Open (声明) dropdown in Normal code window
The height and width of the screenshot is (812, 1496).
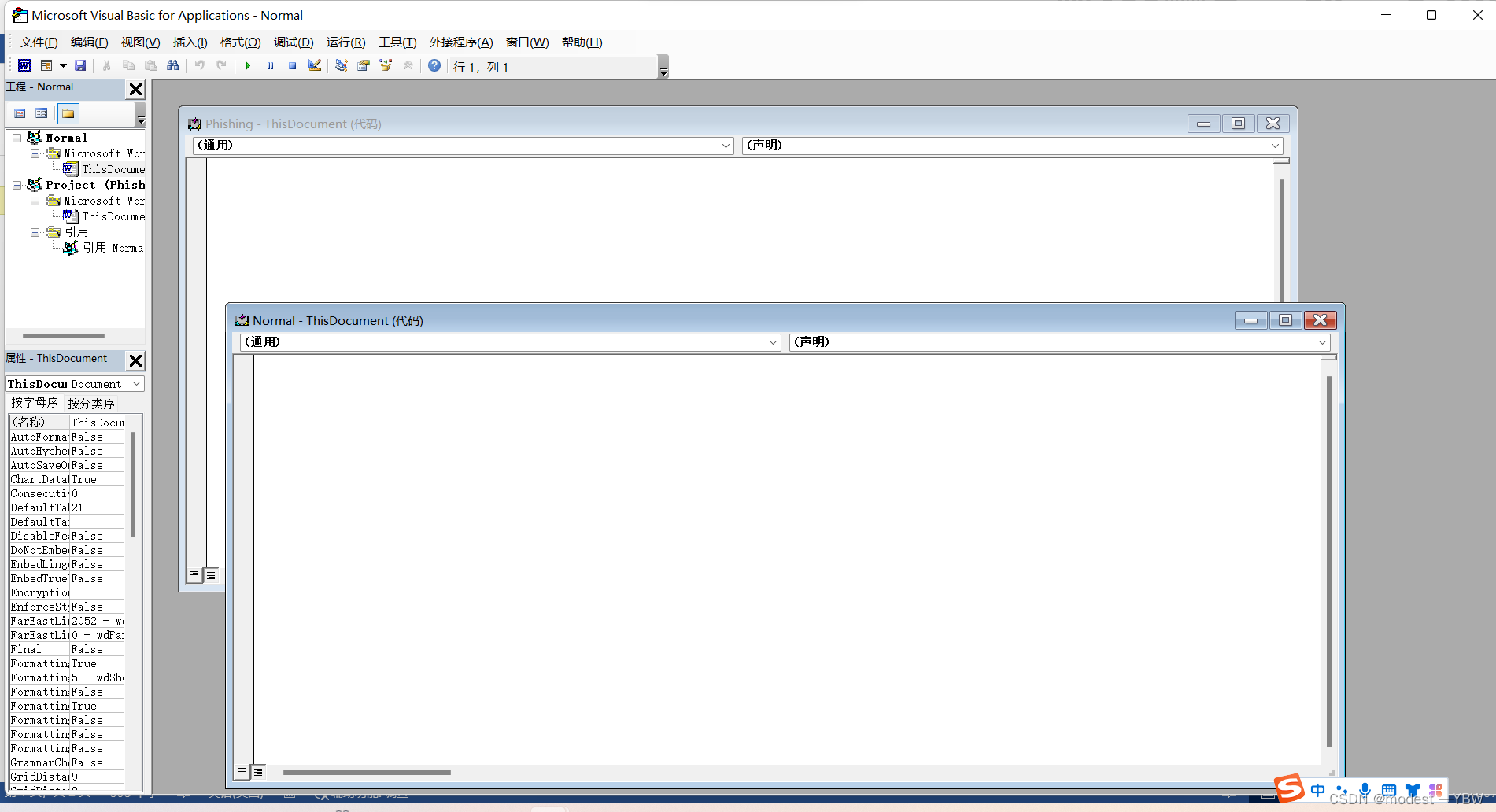pyautogui.click(x=1321, y=342)
